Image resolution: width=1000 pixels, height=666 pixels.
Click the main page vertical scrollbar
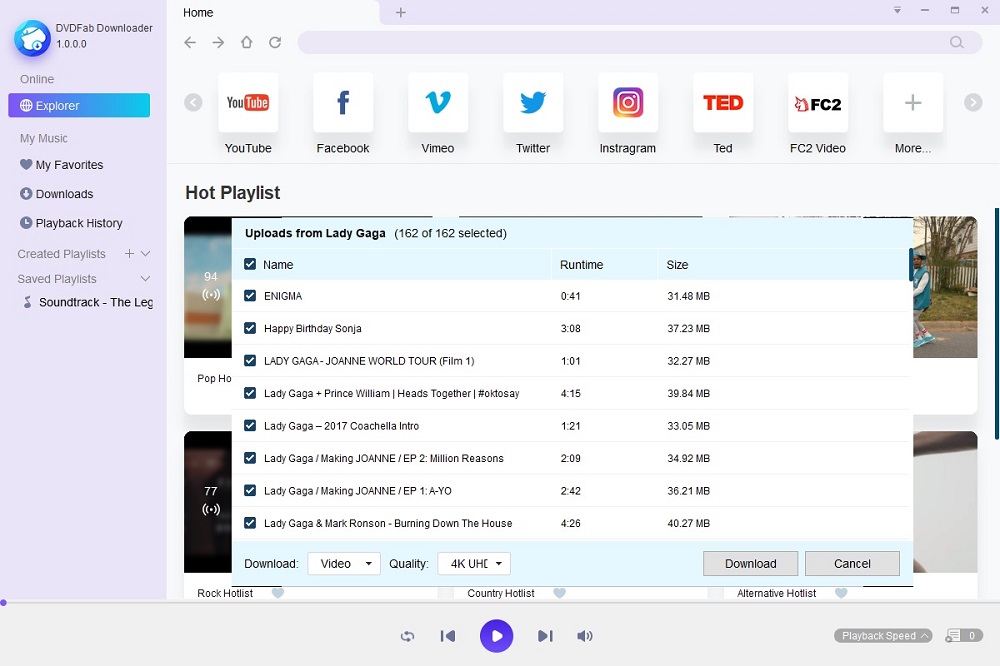(997, 323)
